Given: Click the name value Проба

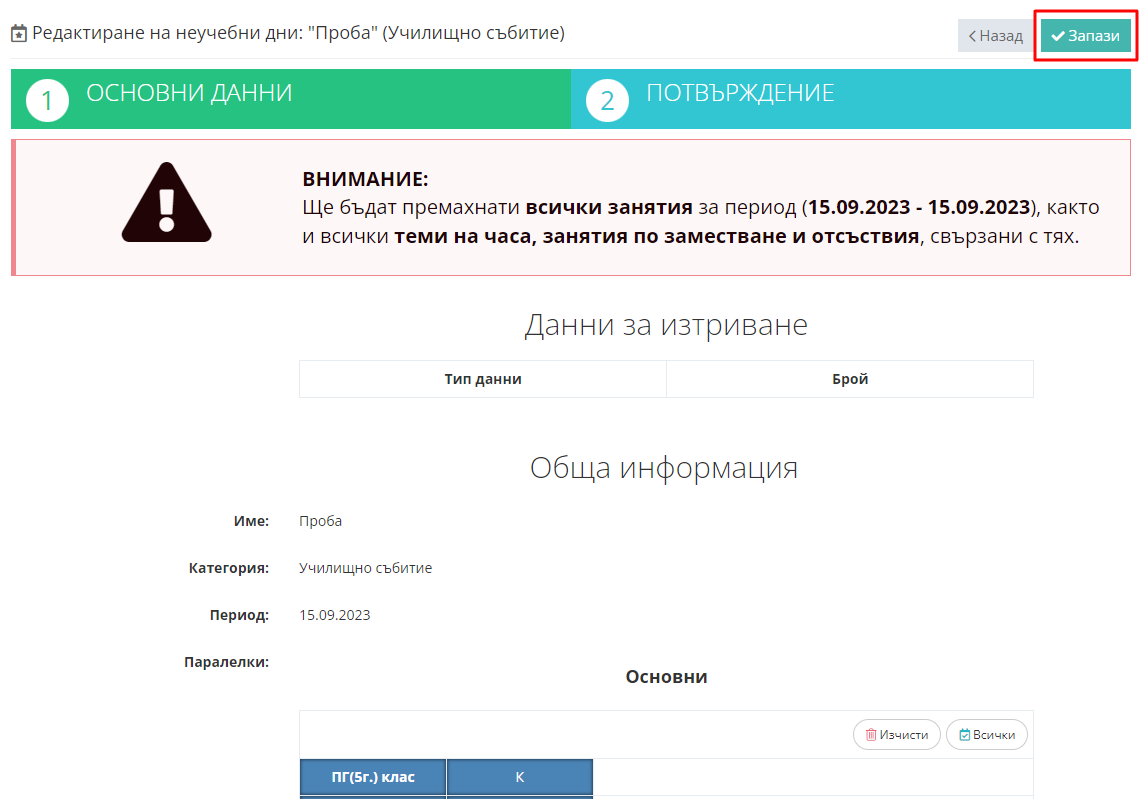Looking at the screenshot, I should (x=320, y=521).
